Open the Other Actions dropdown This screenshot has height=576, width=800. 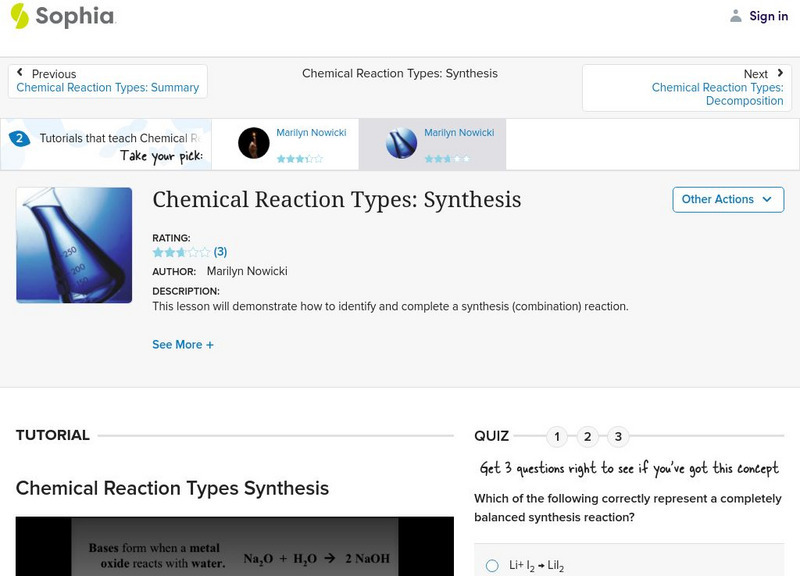729,199
